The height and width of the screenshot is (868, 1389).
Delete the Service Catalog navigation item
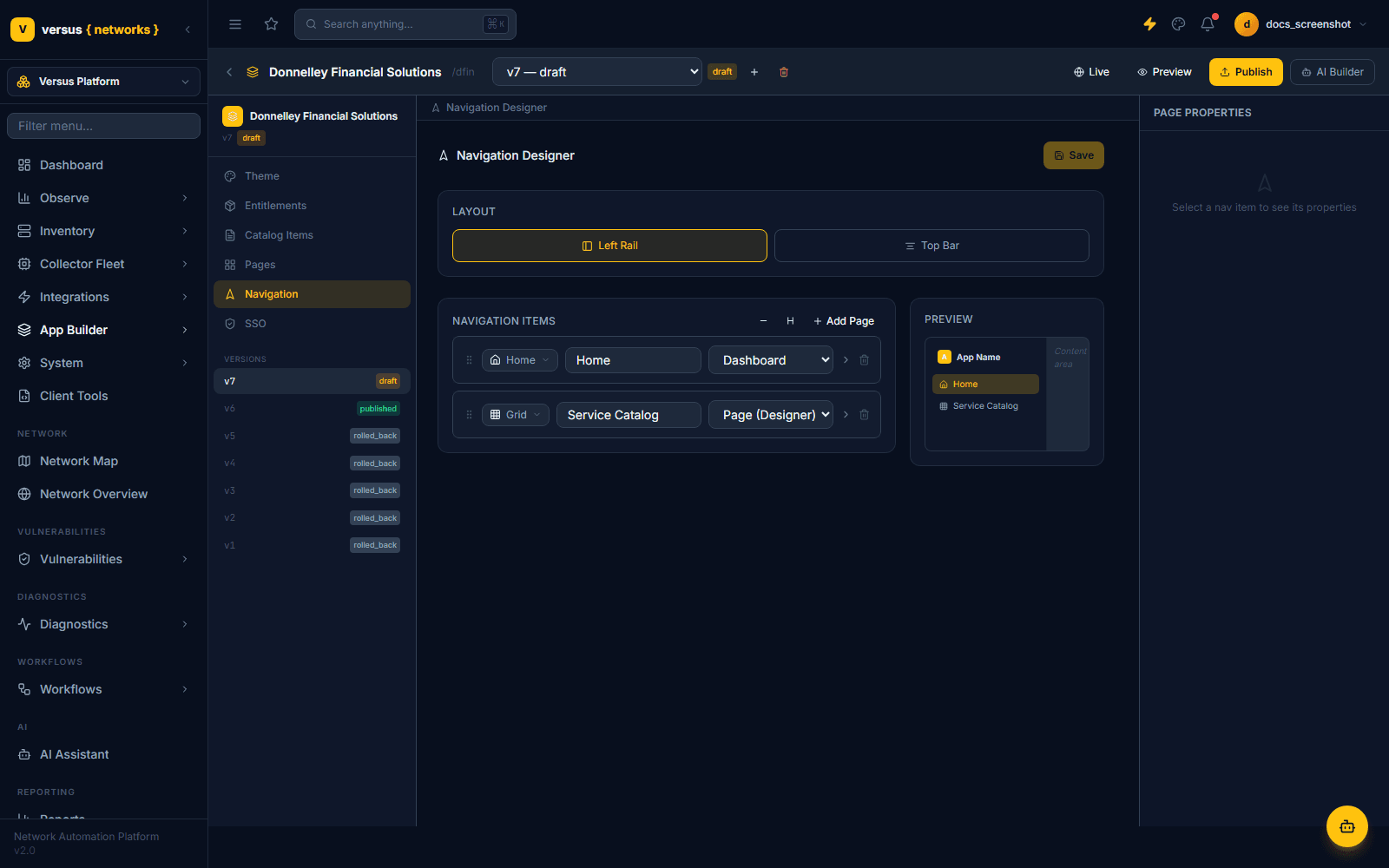click(x=864, y=415)
